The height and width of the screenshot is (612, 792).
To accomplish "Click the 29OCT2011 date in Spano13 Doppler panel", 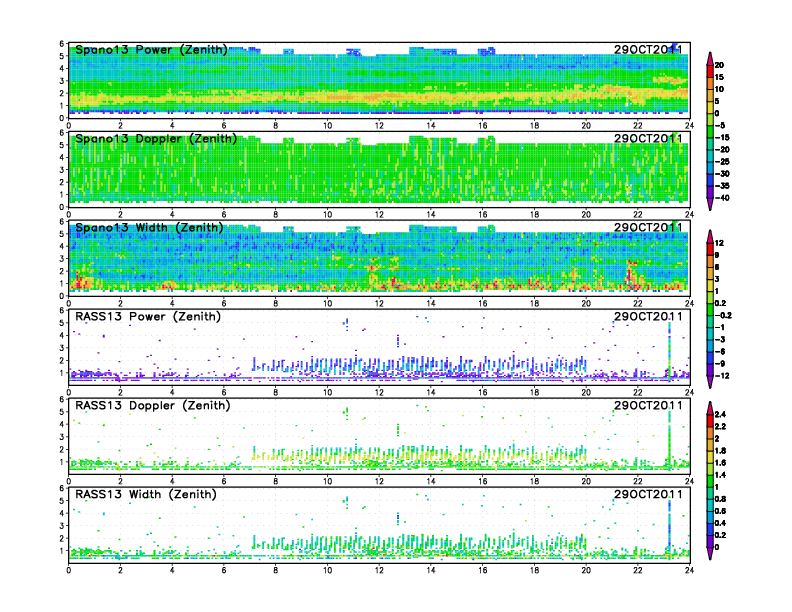I will [x=648, y=138].
